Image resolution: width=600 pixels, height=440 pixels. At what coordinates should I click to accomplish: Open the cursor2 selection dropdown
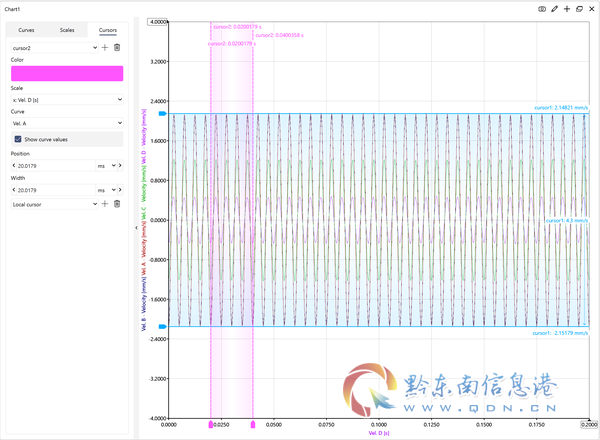(55, 48)
